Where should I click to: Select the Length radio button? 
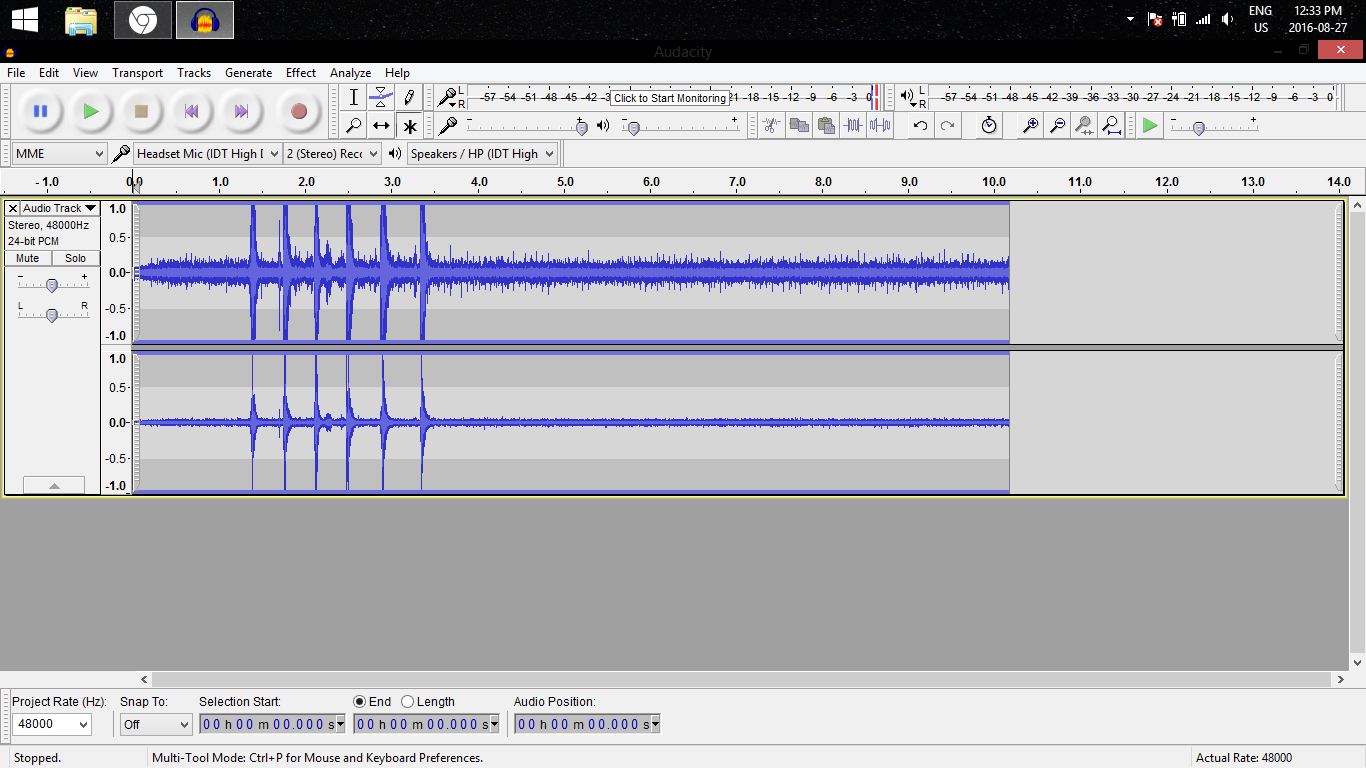tap(408, 702)
